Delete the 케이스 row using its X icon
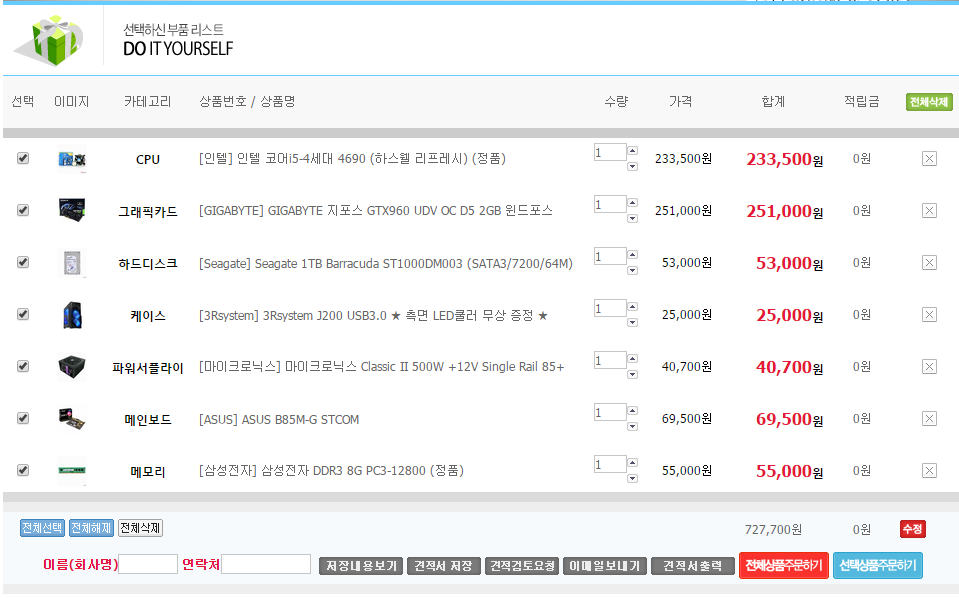 [929, 315]
